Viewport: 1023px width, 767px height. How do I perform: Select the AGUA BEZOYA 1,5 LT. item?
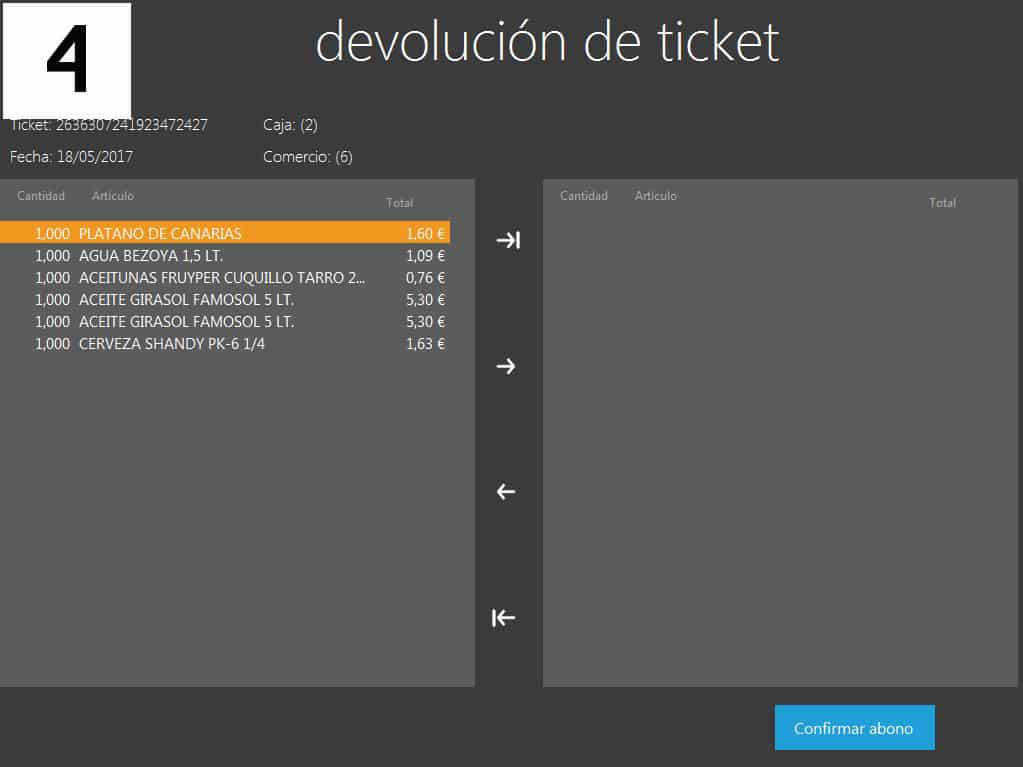(x=225, y=255)
